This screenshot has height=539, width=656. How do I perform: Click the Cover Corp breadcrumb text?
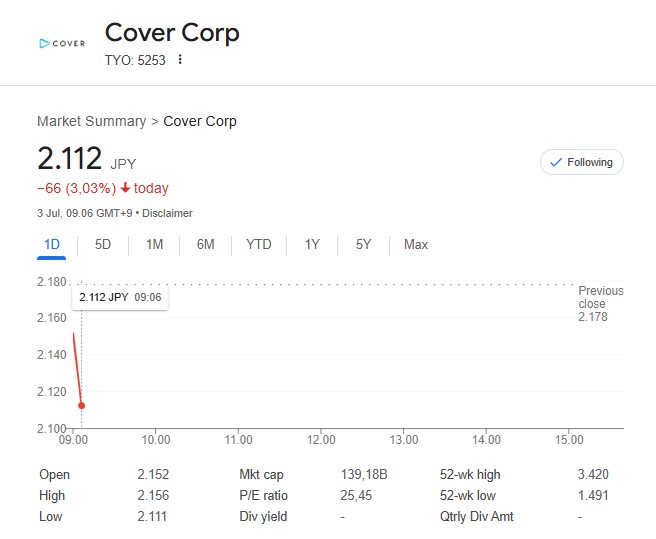point(200,121)
